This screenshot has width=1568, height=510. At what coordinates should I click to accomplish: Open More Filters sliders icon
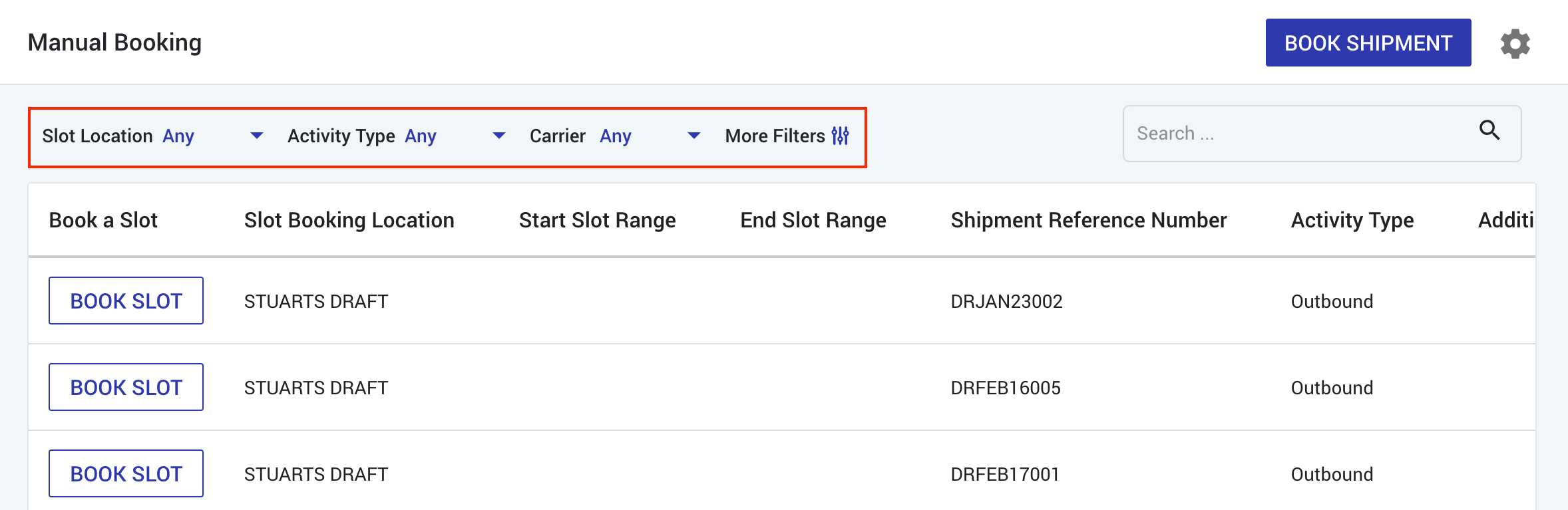click(x=841, y=136)
